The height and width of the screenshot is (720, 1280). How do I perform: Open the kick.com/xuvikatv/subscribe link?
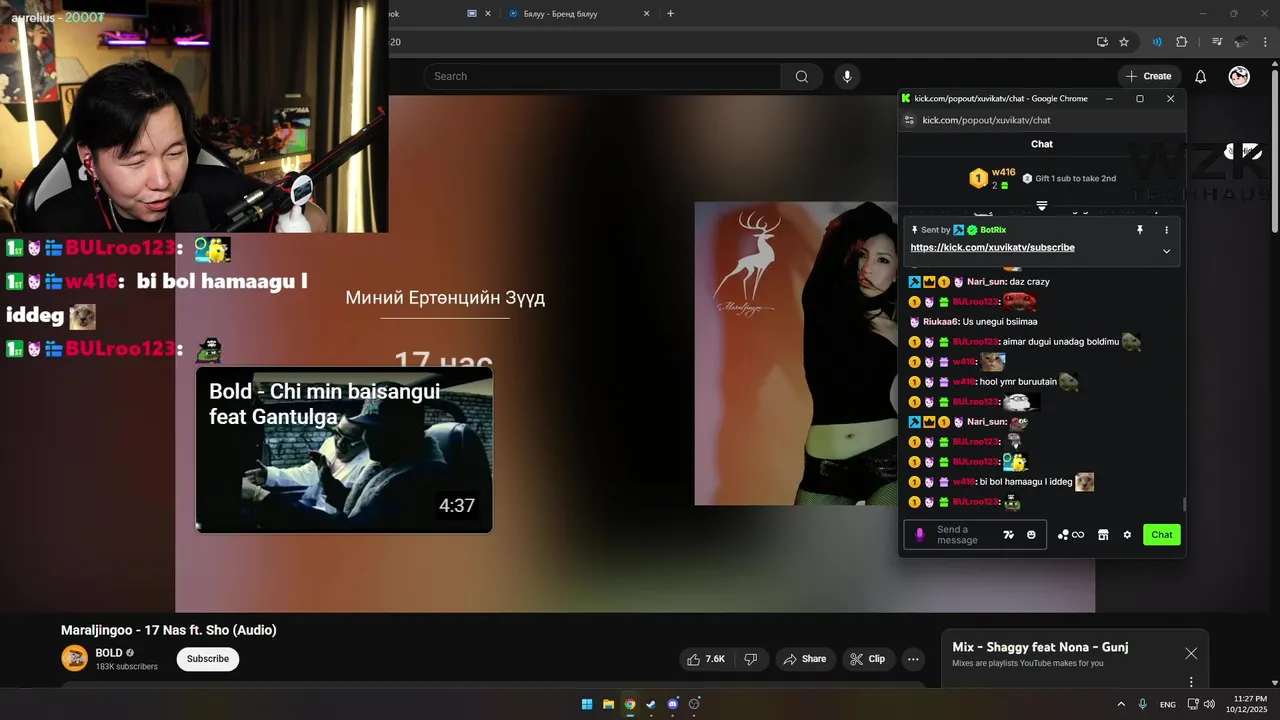[992, 247]
